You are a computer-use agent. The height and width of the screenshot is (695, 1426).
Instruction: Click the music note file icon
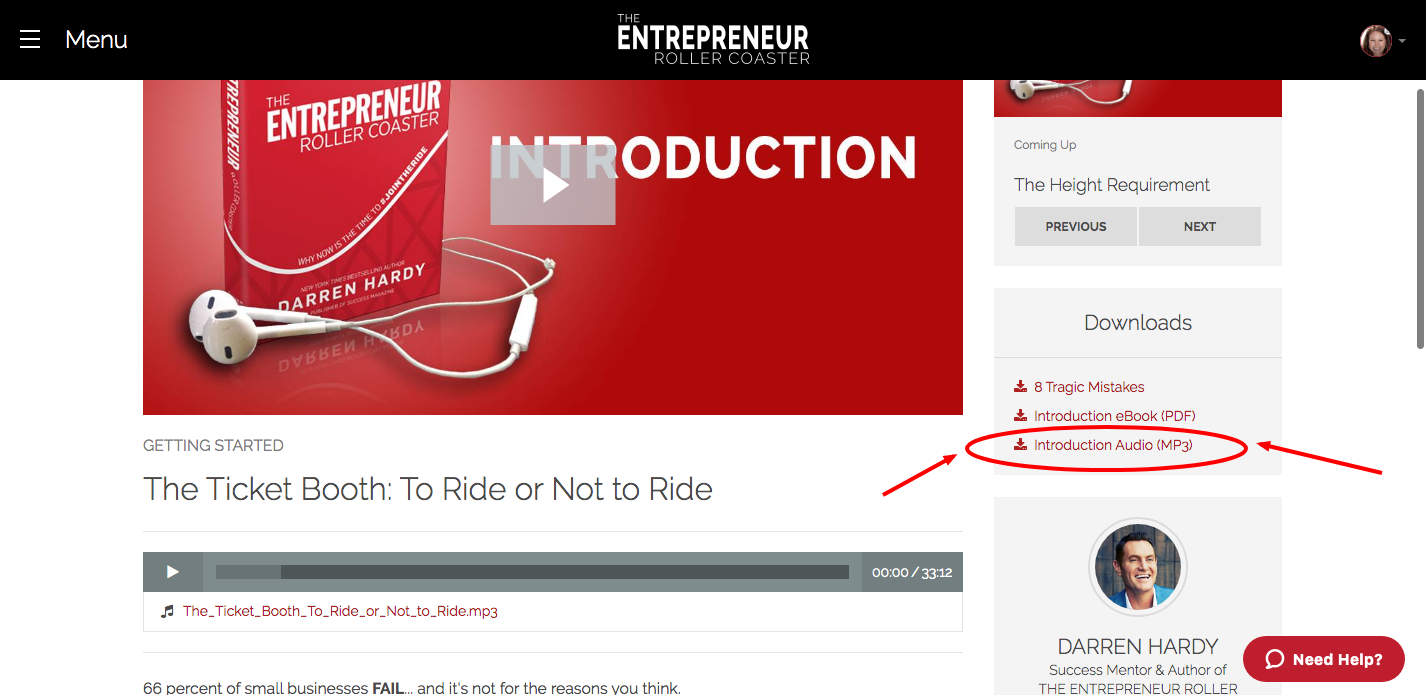pyautogui.click(x=167, y=611)
